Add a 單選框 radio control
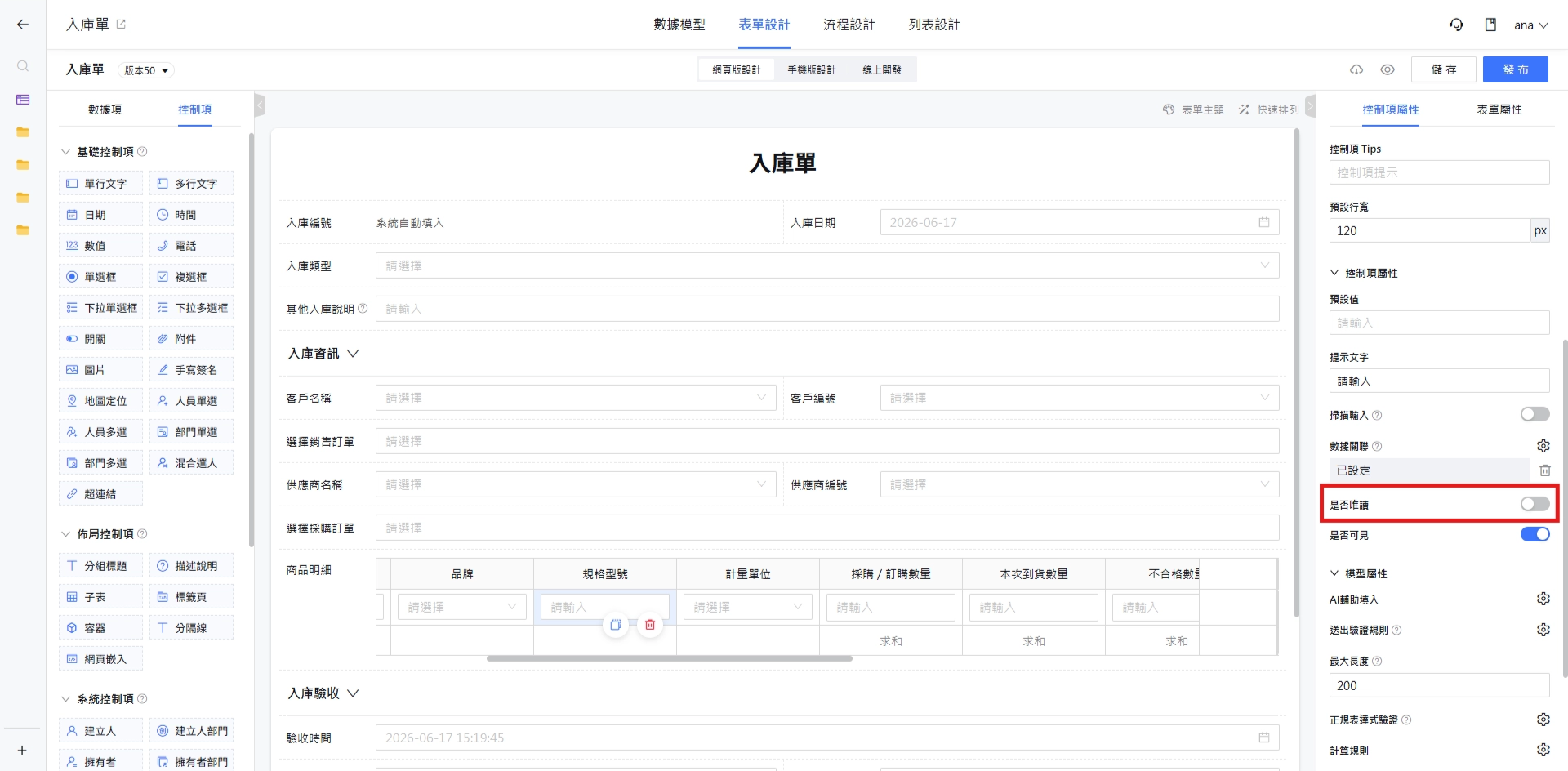Image resolution: width=1568 pixels, height=771 pixels. point(100,277)
